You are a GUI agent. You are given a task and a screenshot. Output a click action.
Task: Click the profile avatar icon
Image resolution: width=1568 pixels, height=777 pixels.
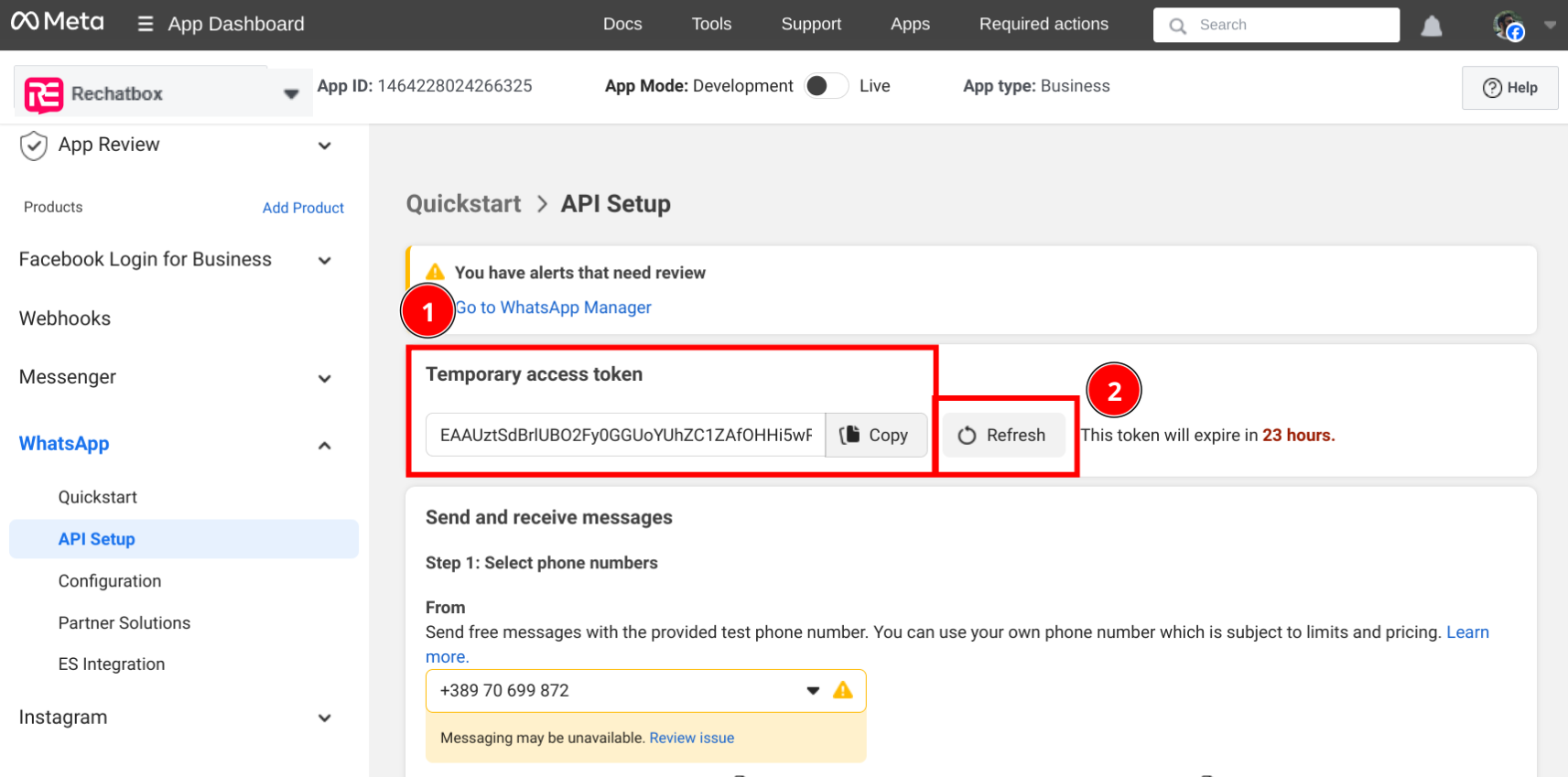coord(1508,26)
